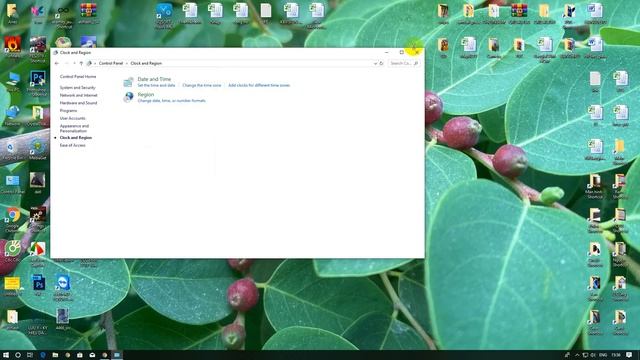Select Clock and Region in sidebar

tap(76, 138)
